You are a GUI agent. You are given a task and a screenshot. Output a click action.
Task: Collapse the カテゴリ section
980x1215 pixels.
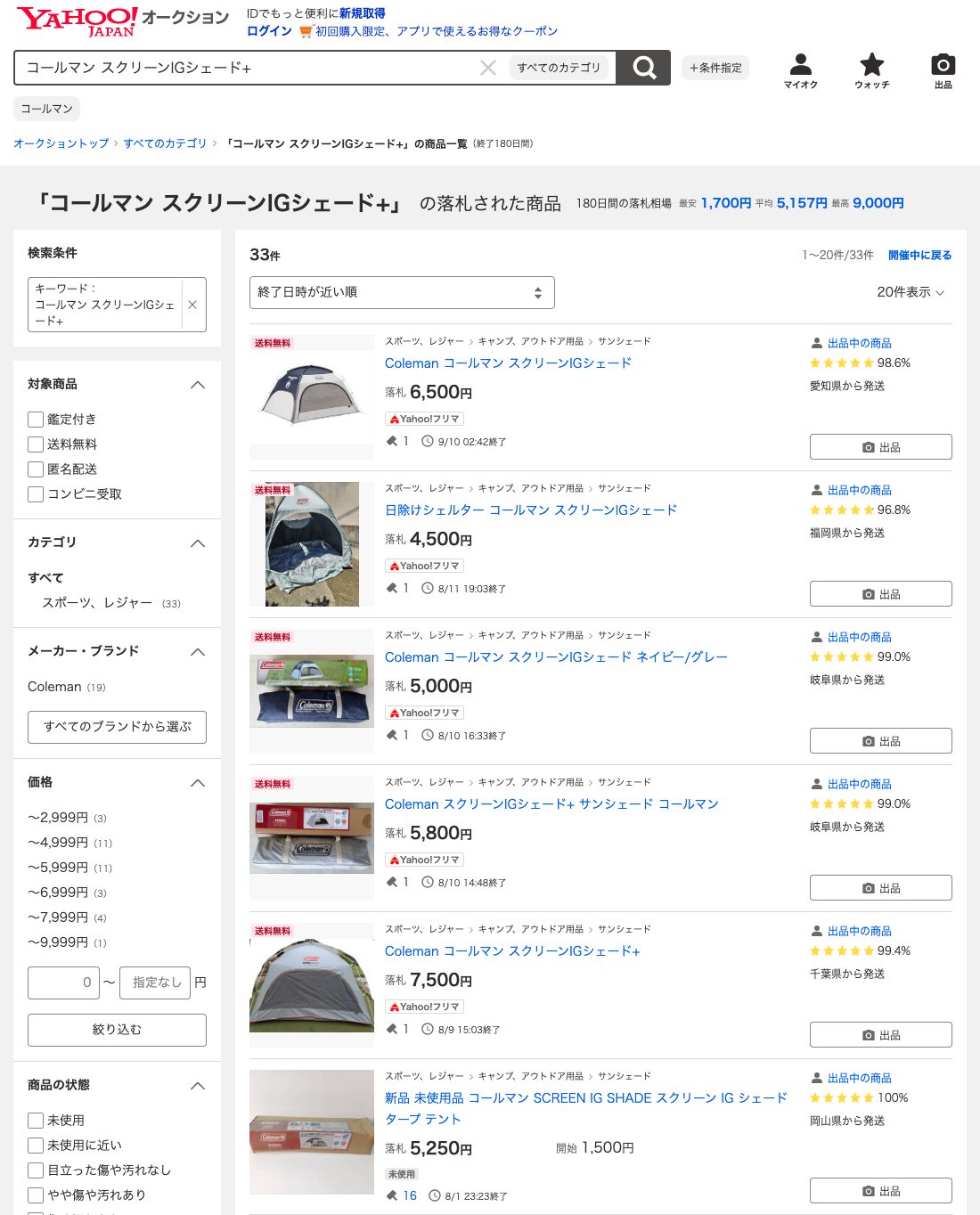click(x=198, y=543)
